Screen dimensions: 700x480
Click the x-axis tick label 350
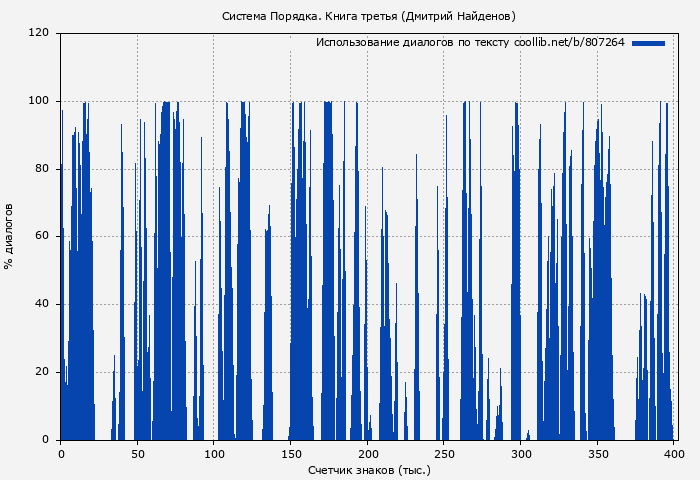click(597, 454)
